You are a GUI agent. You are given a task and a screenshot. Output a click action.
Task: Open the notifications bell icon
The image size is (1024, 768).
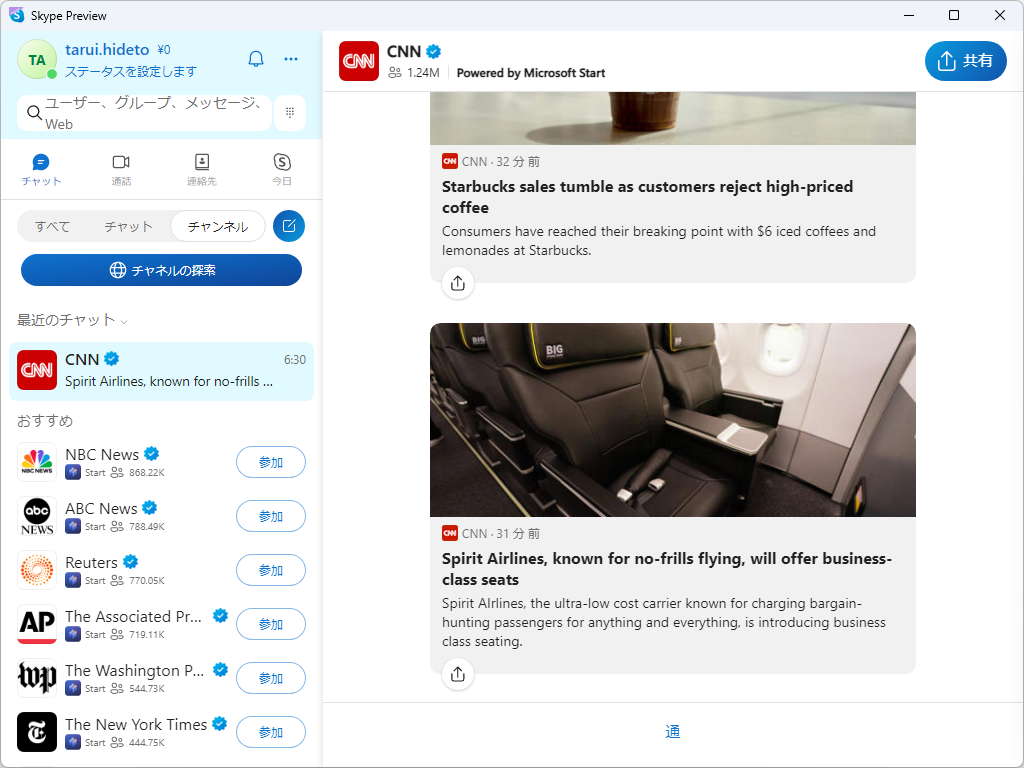(256, 58)
